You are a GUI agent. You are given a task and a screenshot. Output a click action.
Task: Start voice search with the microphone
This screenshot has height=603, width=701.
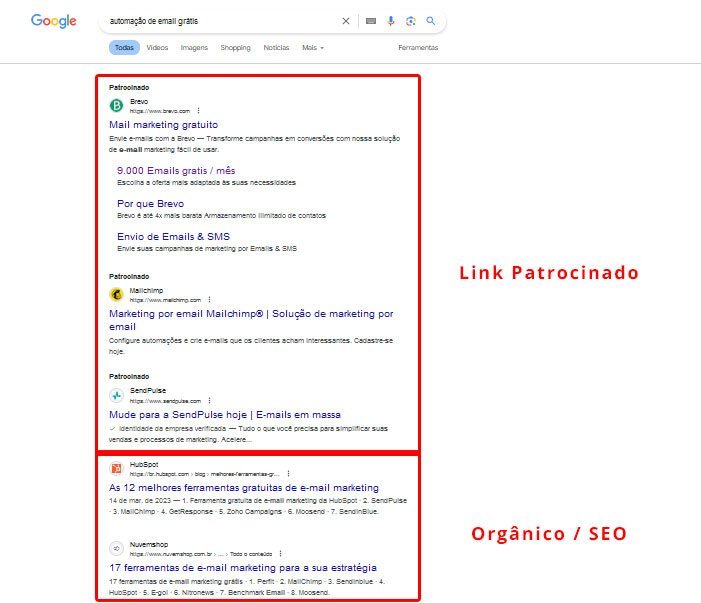[391, 20]
